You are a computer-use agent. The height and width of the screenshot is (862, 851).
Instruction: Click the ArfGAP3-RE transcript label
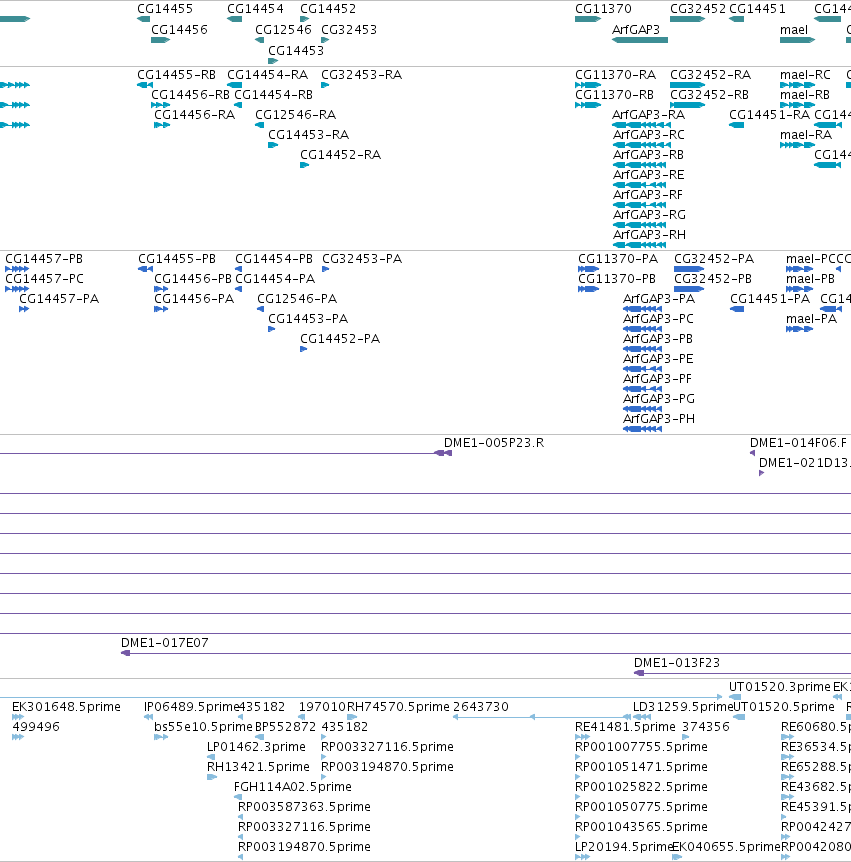click(x=649, y=175)
